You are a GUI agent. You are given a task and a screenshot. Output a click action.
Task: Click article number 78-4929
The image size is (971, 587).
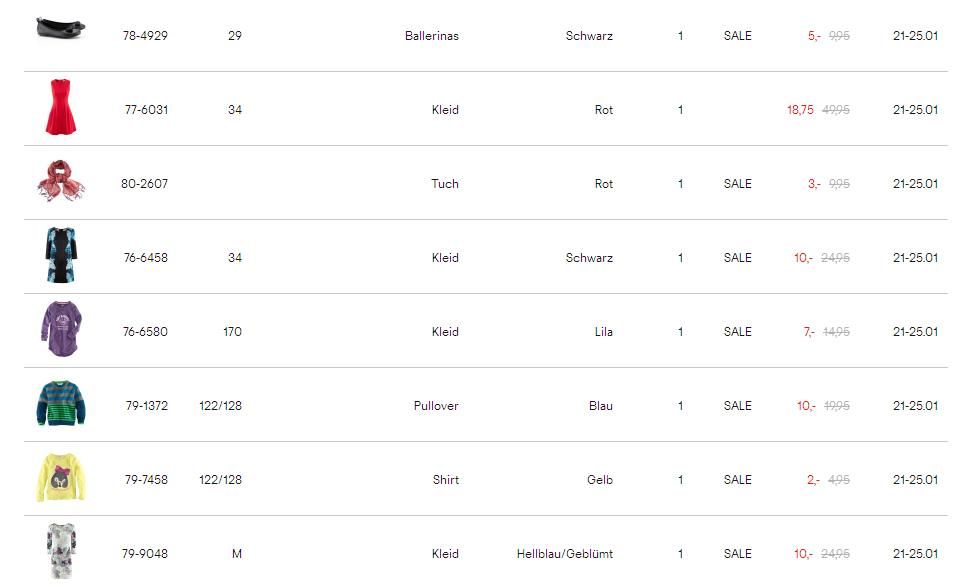tap(145, 36)
